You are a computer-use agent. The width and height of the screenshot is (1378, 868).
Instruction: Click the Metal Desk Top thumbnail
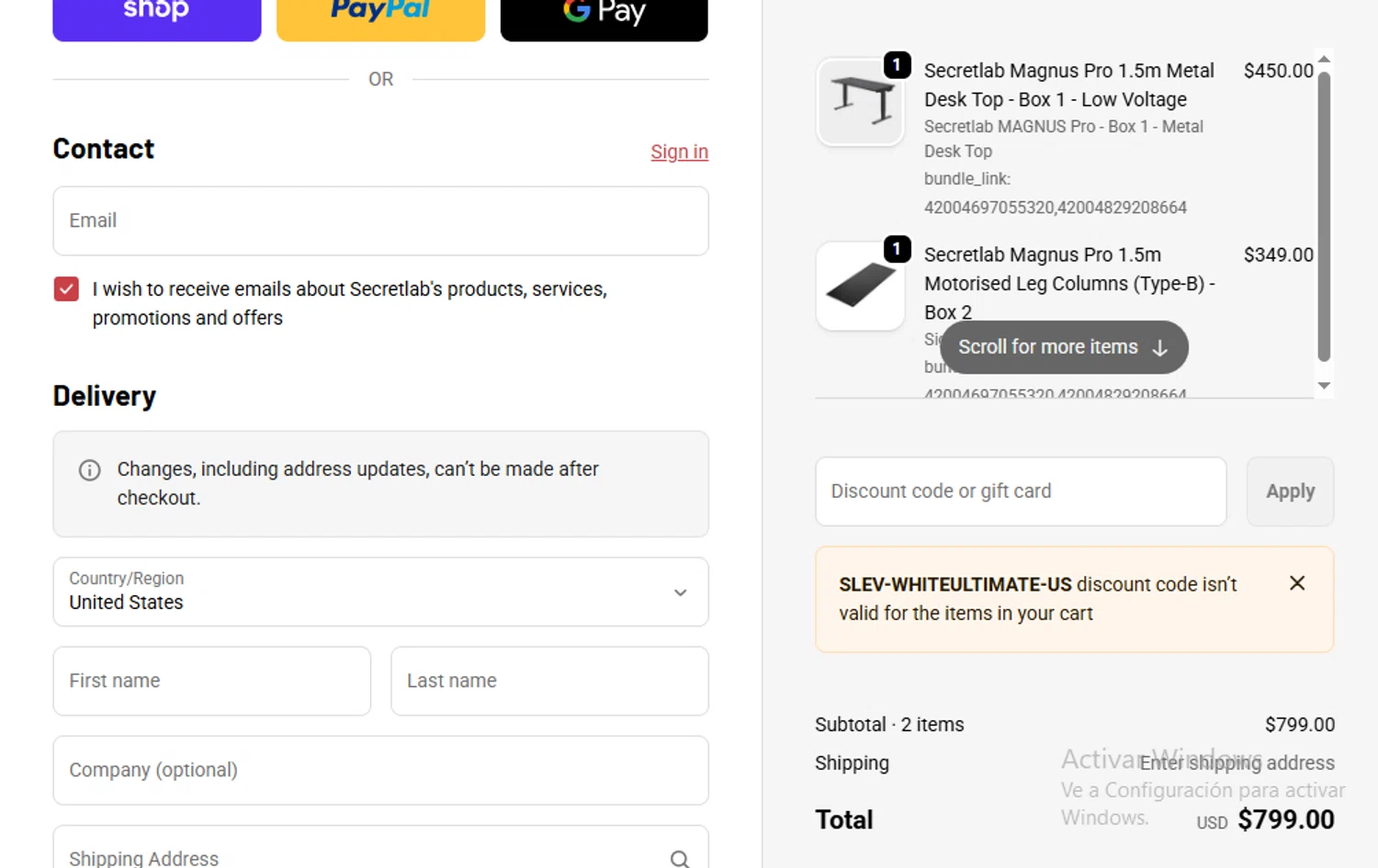click(861, 102)
